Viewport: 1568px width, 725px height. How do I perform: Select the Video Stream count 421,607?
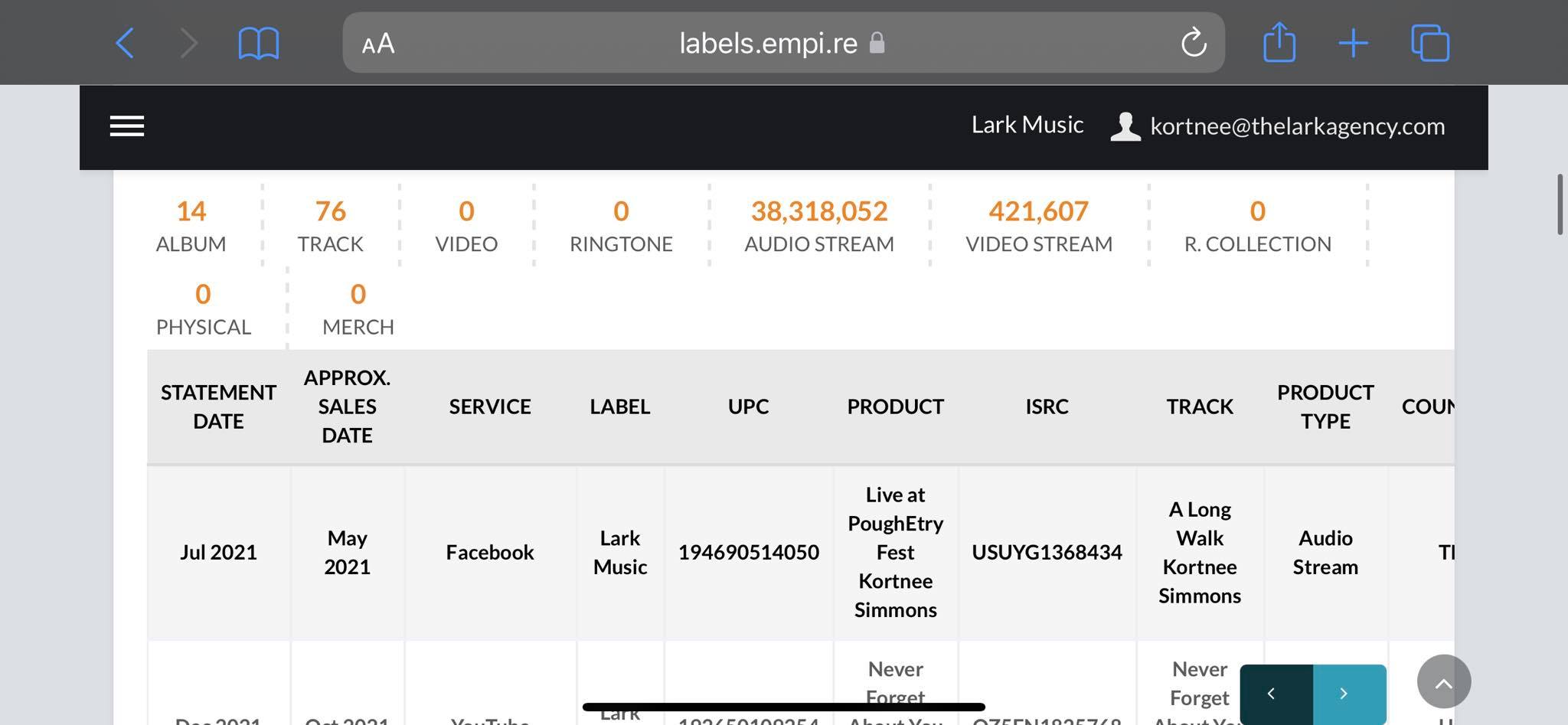click(x=1038, y=211)
